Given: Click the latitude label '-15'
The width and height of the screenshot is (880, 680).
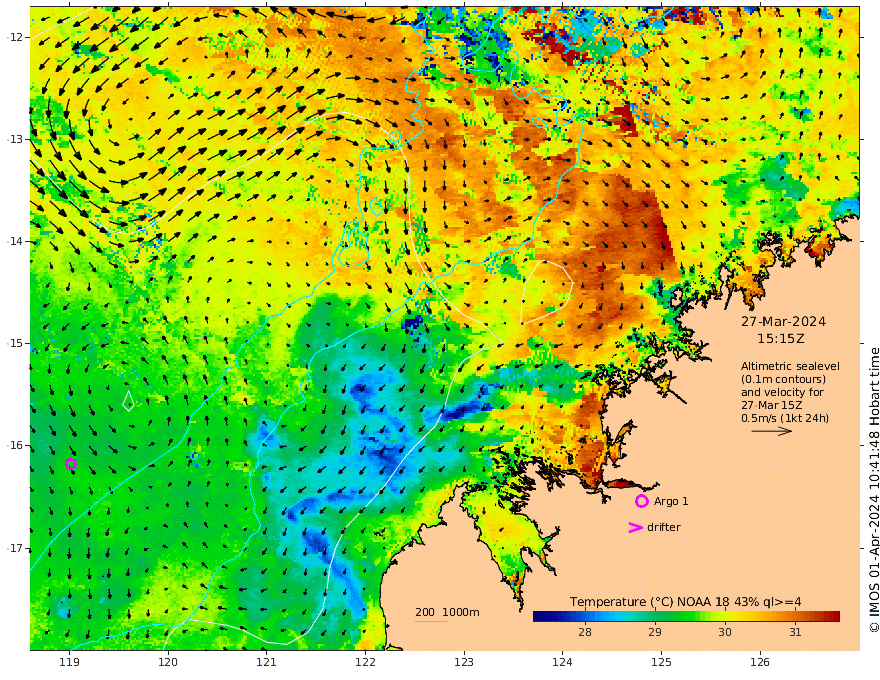Looking at the screenshot, I should click(15, 343).
